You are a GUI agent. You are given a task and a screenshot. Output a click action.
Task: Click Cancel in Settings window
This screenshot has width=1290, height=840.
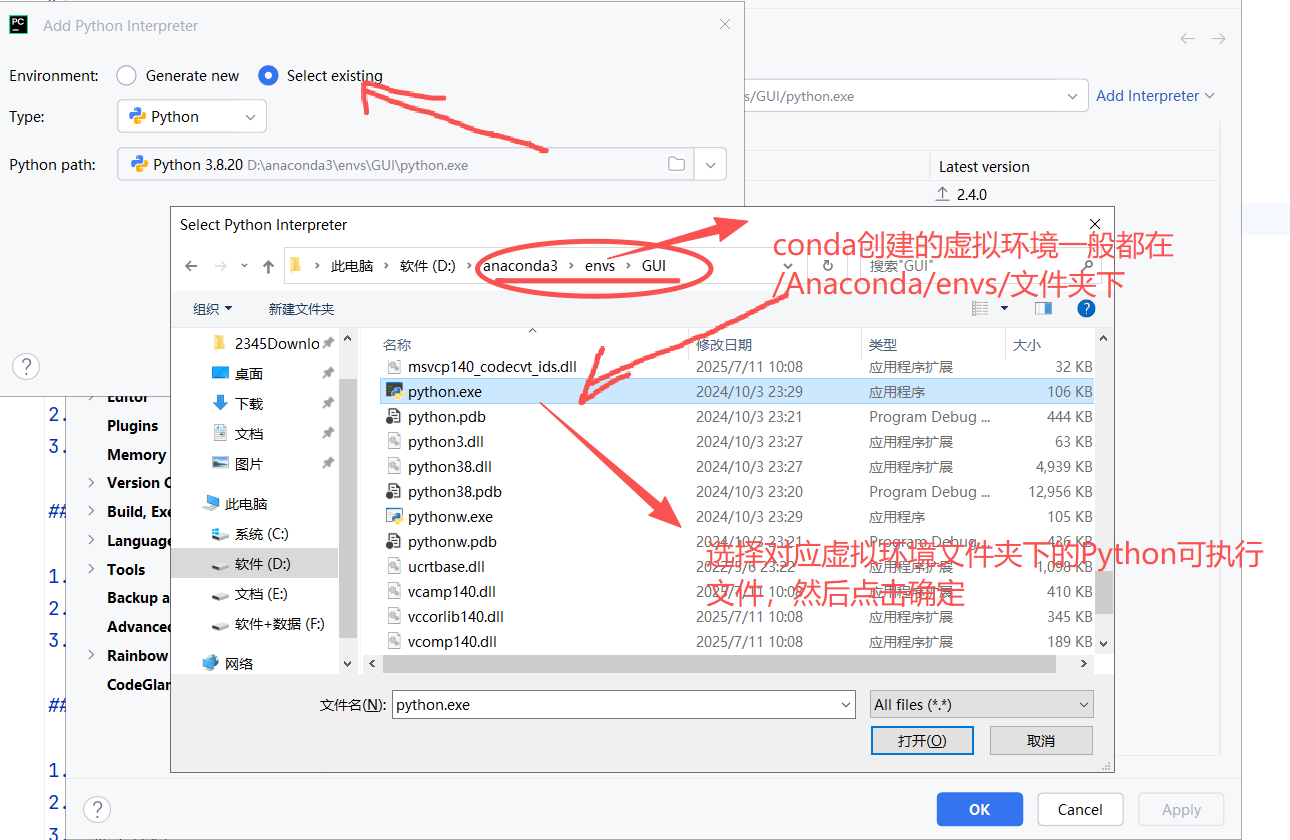[1080, 809]
